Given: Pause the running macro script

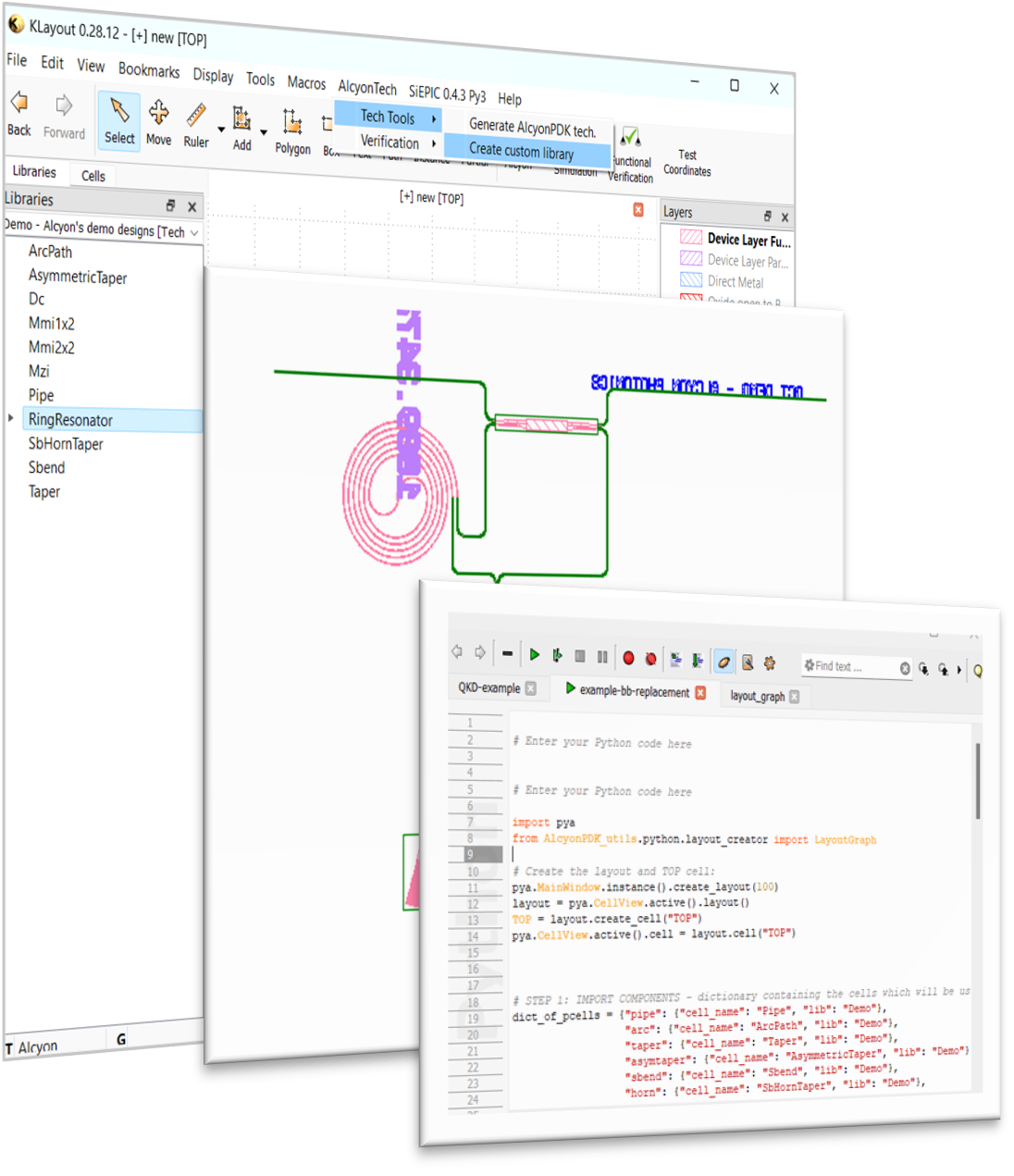Looking at the screenshot, I should tap(602, 657).
